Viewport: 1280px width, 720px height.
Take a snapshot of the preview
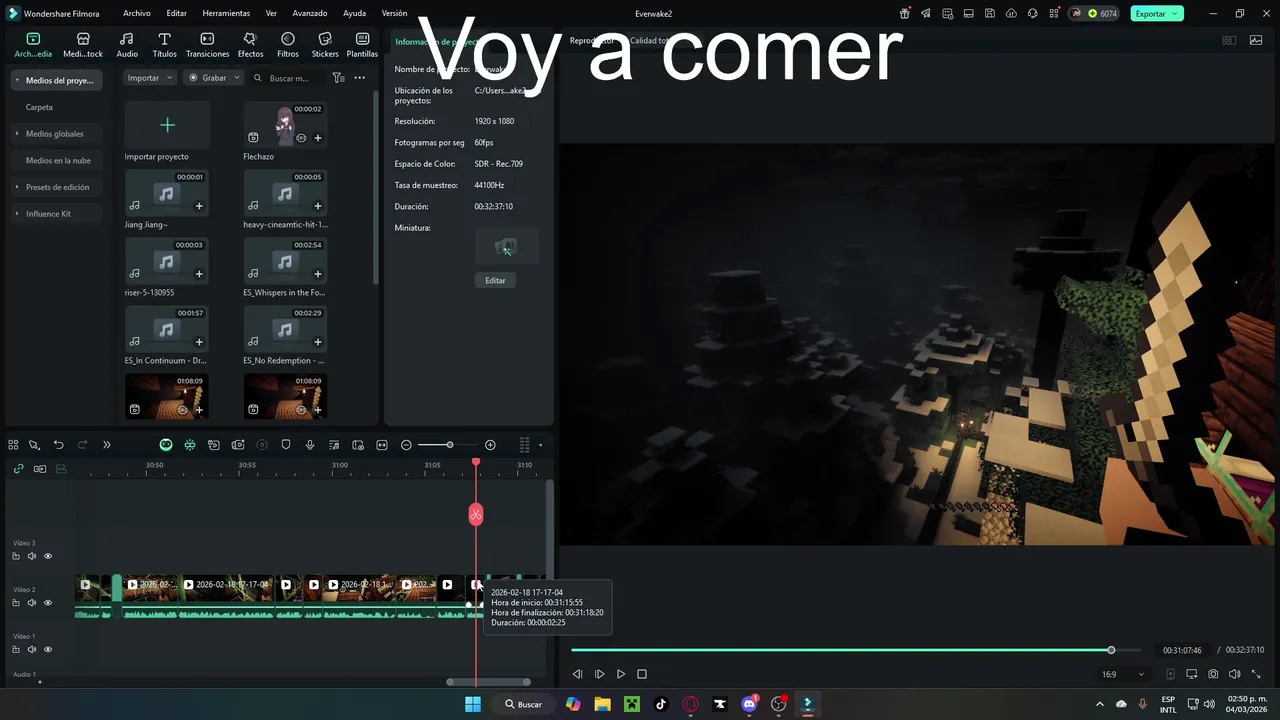1213,674
